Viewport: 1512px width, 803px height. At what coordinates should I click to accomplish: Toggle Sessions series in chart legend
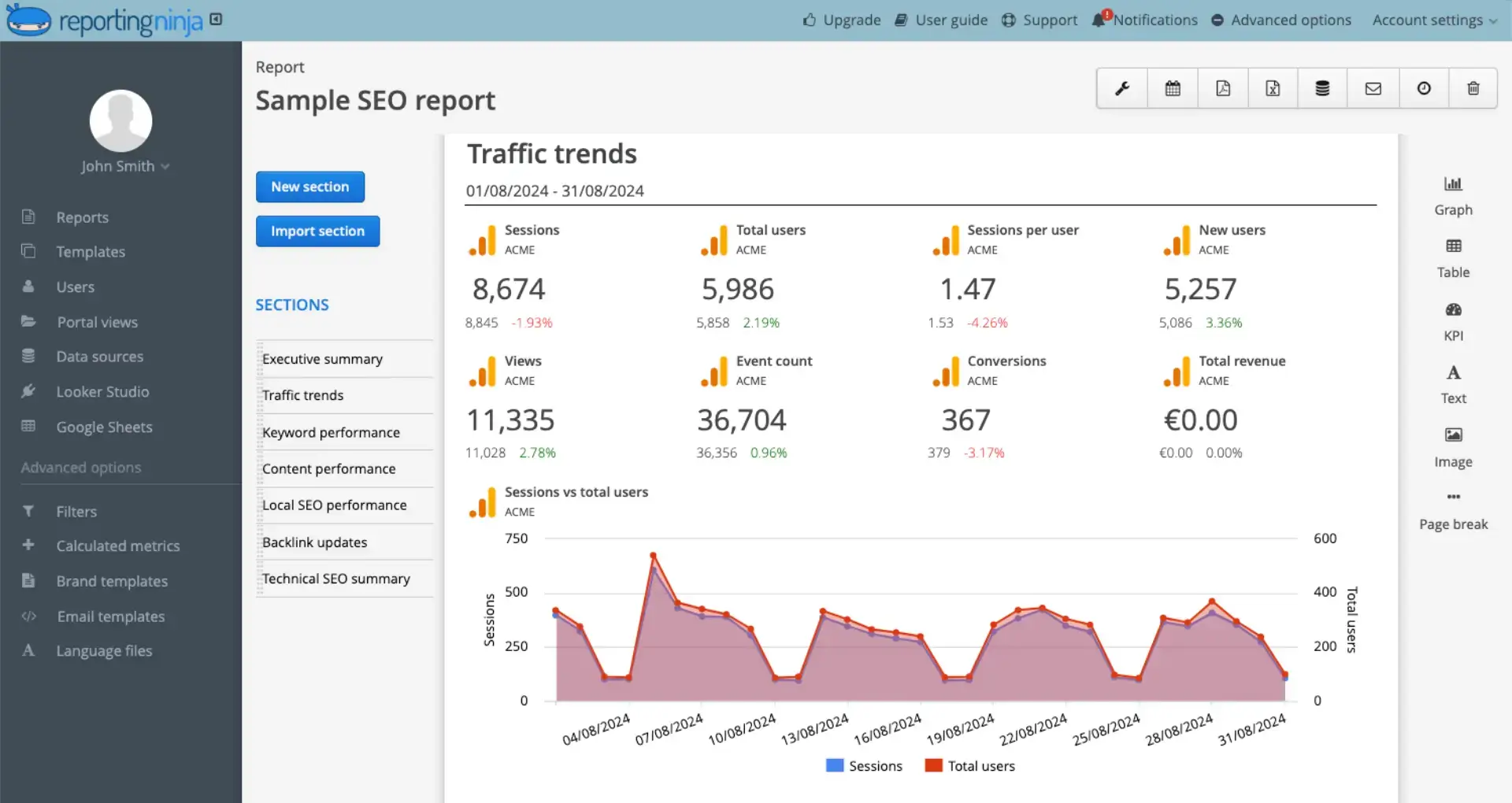pyautogui.click(x=864, y=766)
